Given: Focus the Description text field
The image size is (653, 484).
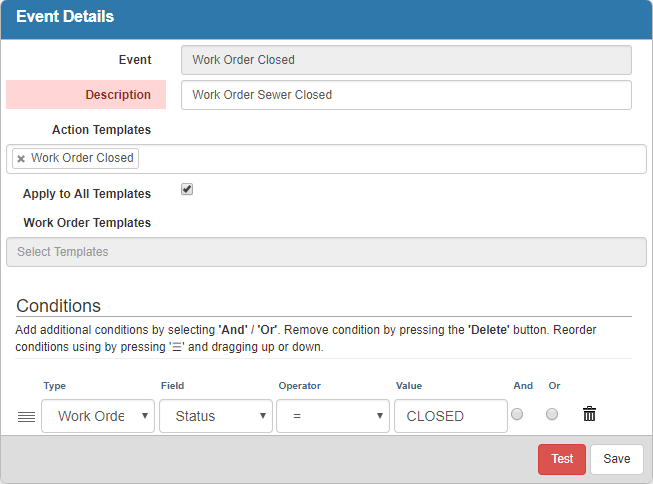Looking at the screenshot, I should tap(406, 95).
